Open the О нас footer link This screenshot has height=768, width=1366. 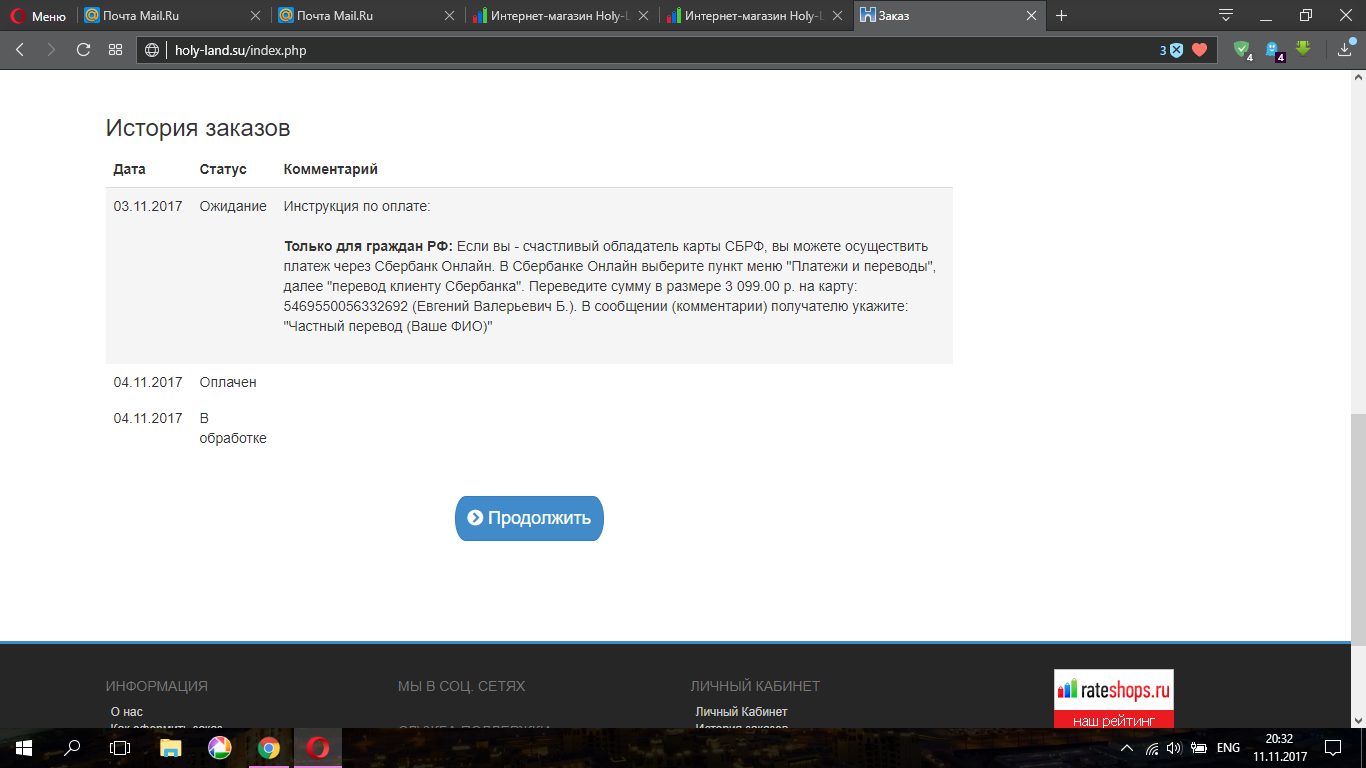(x=127, y=712)
